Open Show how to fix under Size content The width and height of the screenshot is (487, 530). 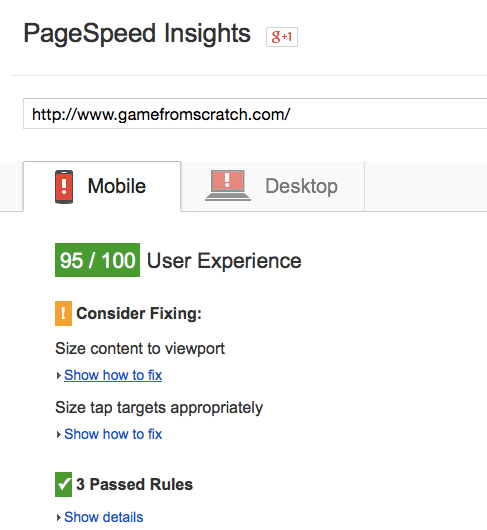pos(113,375)
